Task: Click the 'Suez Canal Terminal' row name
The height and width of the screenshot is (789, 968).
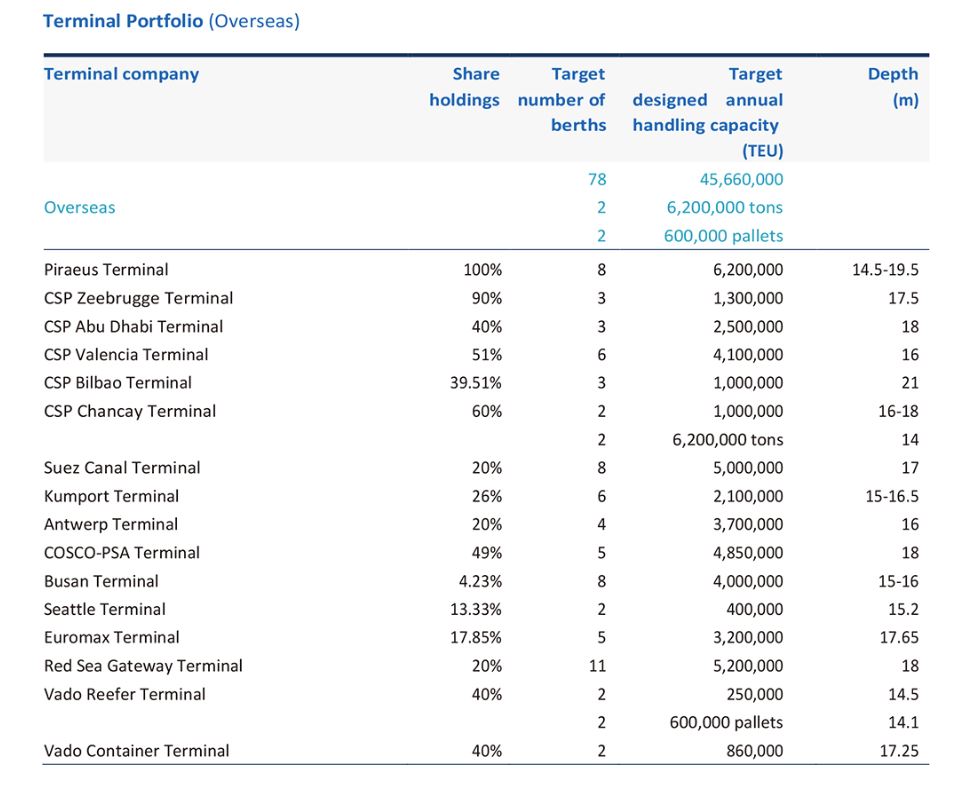Action: tap(122, 468)
